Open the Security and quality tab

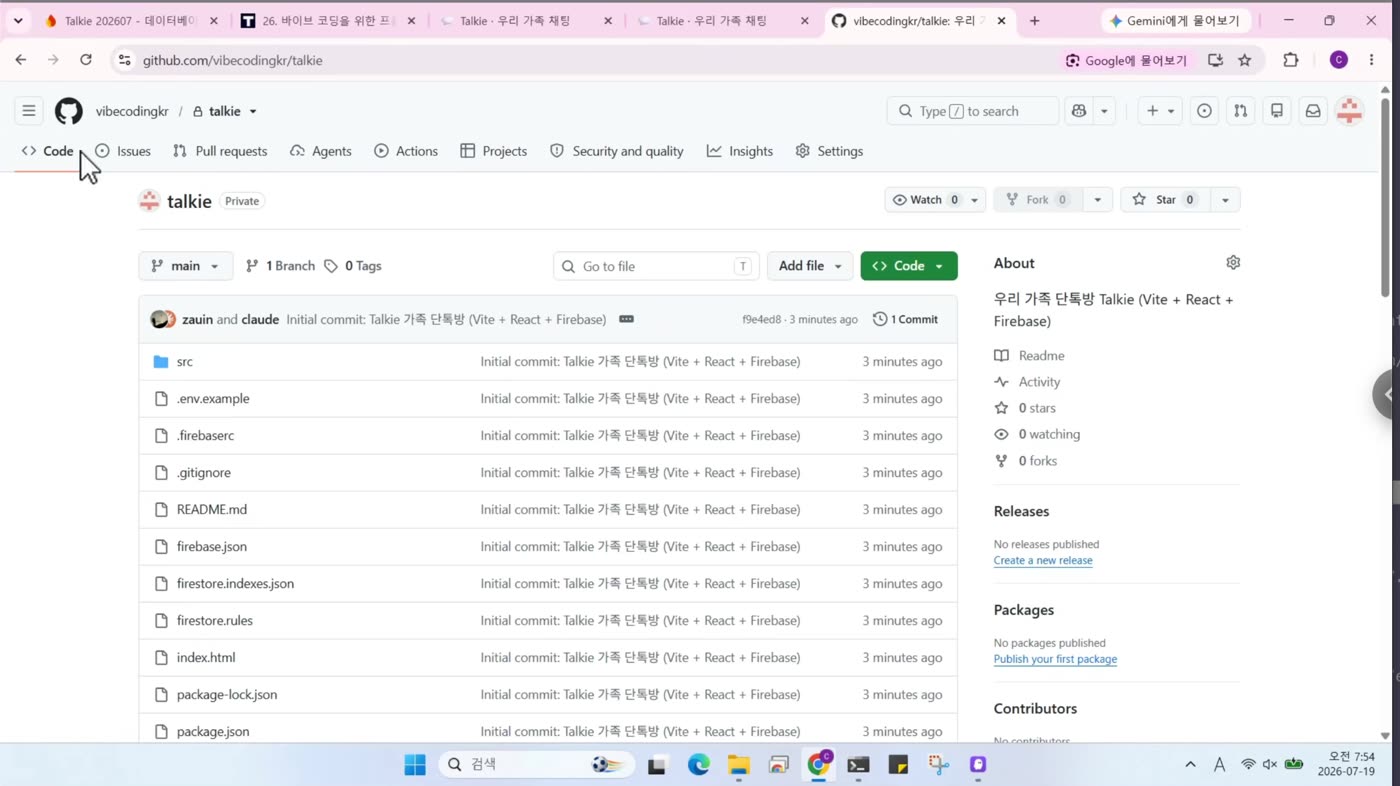pyautogui.click(x=617, y=151)
